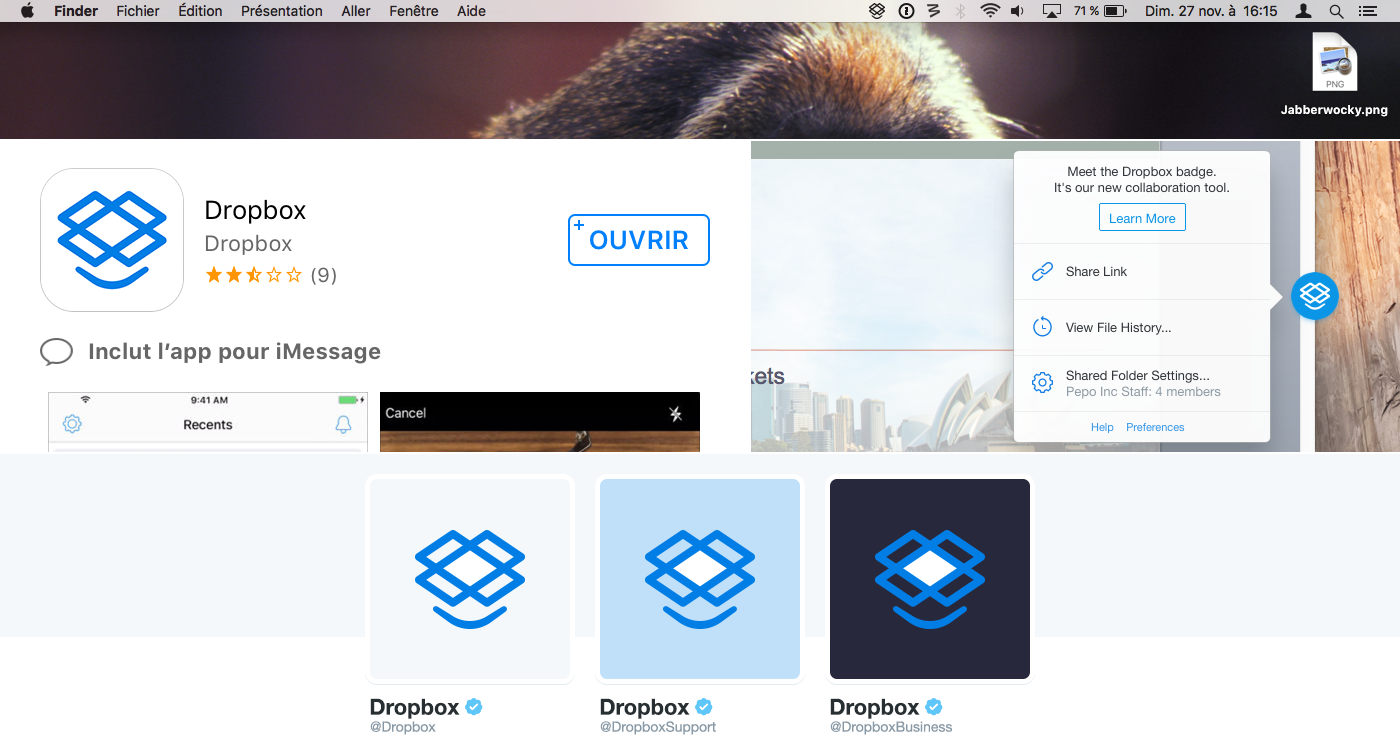Click the @Dropbox profile avatar

tap(470, 579)
